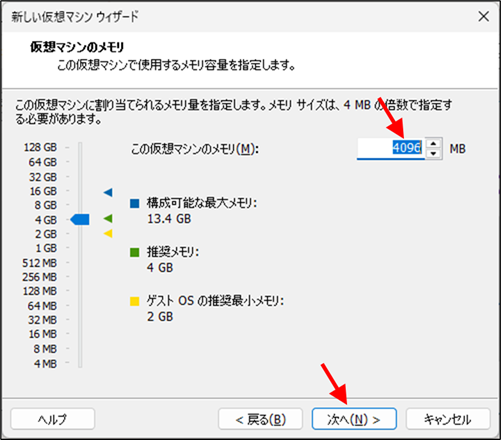This screenshot has width=501, height=440.
Task: Click the green recommended memory marker triangle
Action: pyautogui.click(x=108, y=219)
